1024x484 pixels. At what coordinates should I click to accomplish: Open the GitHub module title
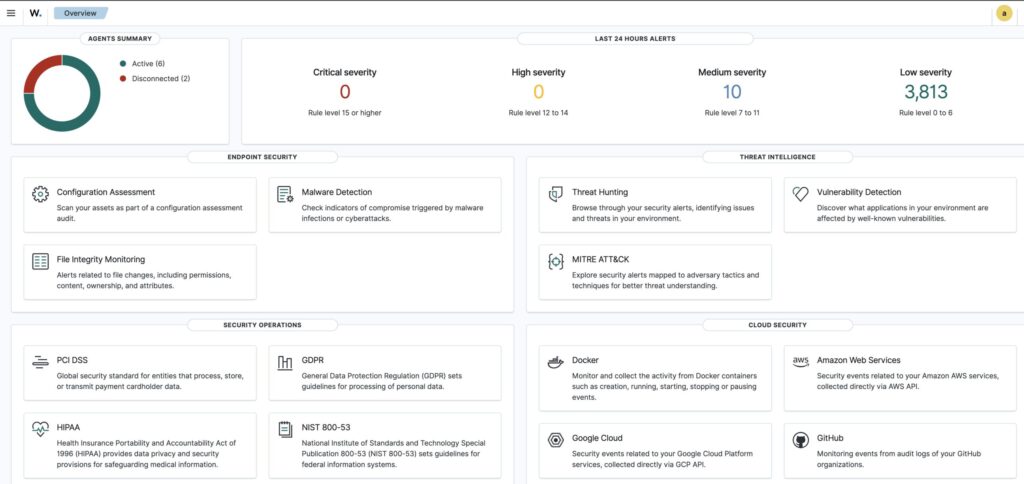(x=829, y=438)
